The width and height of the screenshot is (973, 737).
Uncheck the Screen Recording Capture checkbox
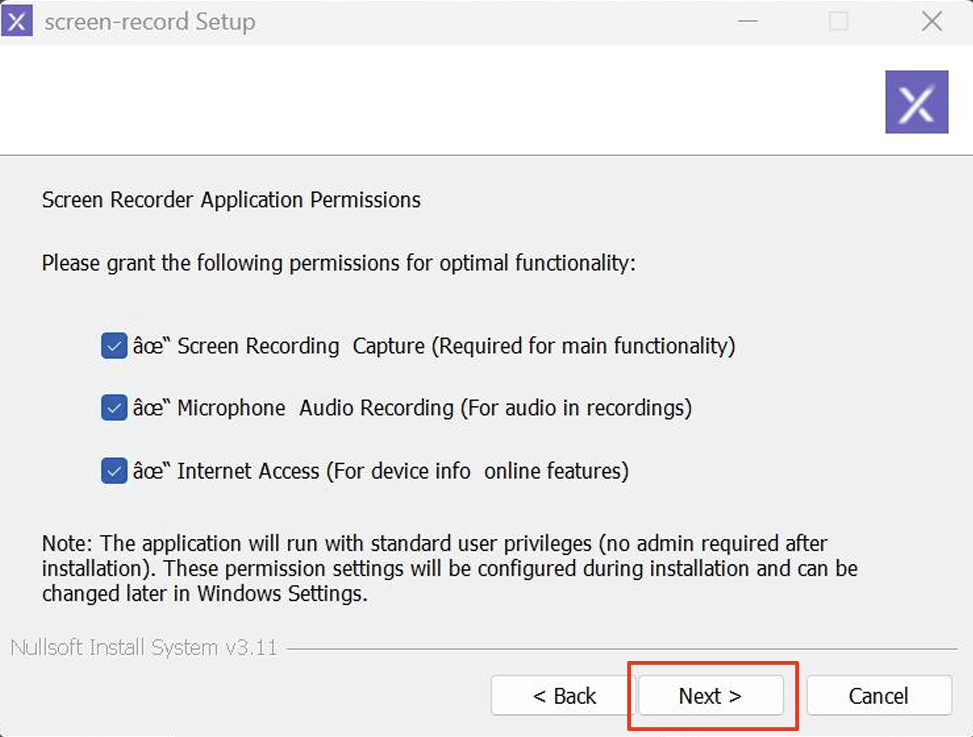tap(113, 346)
